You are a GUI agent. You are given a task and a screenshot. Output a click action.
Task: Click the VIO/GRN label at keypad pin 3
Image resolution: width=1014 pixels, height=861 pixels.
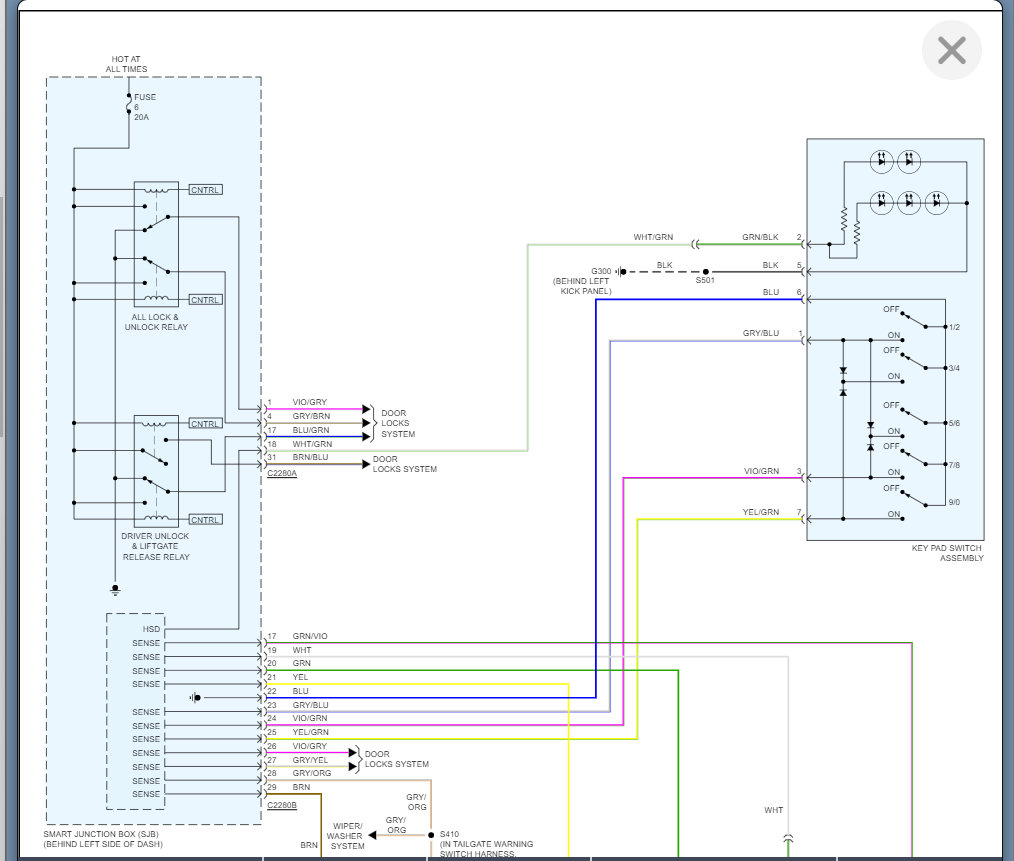click(x=761, y=471)
